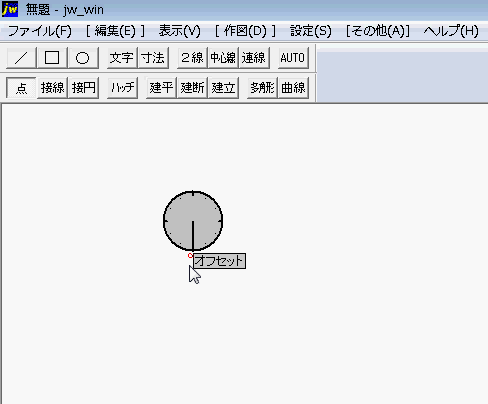This screenshot has height=404, width=488.
Task: Choose the 中心線 center line tool
Action: coord(223,58)
